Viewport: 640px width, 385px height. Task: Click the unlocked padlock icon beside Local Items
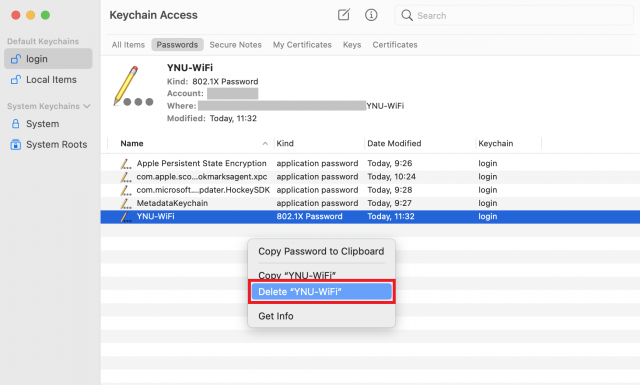16,80
